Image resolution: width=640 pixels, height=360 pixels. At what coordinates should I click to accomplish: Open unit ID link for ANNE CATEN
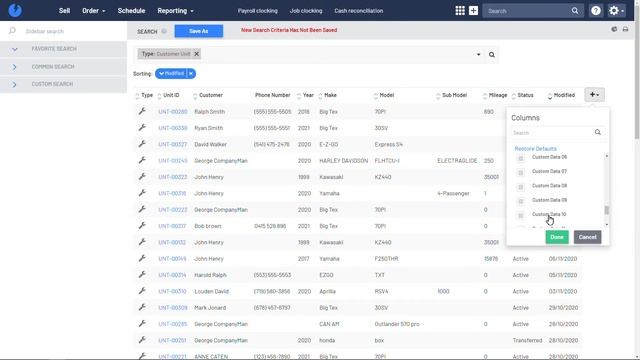point(172,356)
